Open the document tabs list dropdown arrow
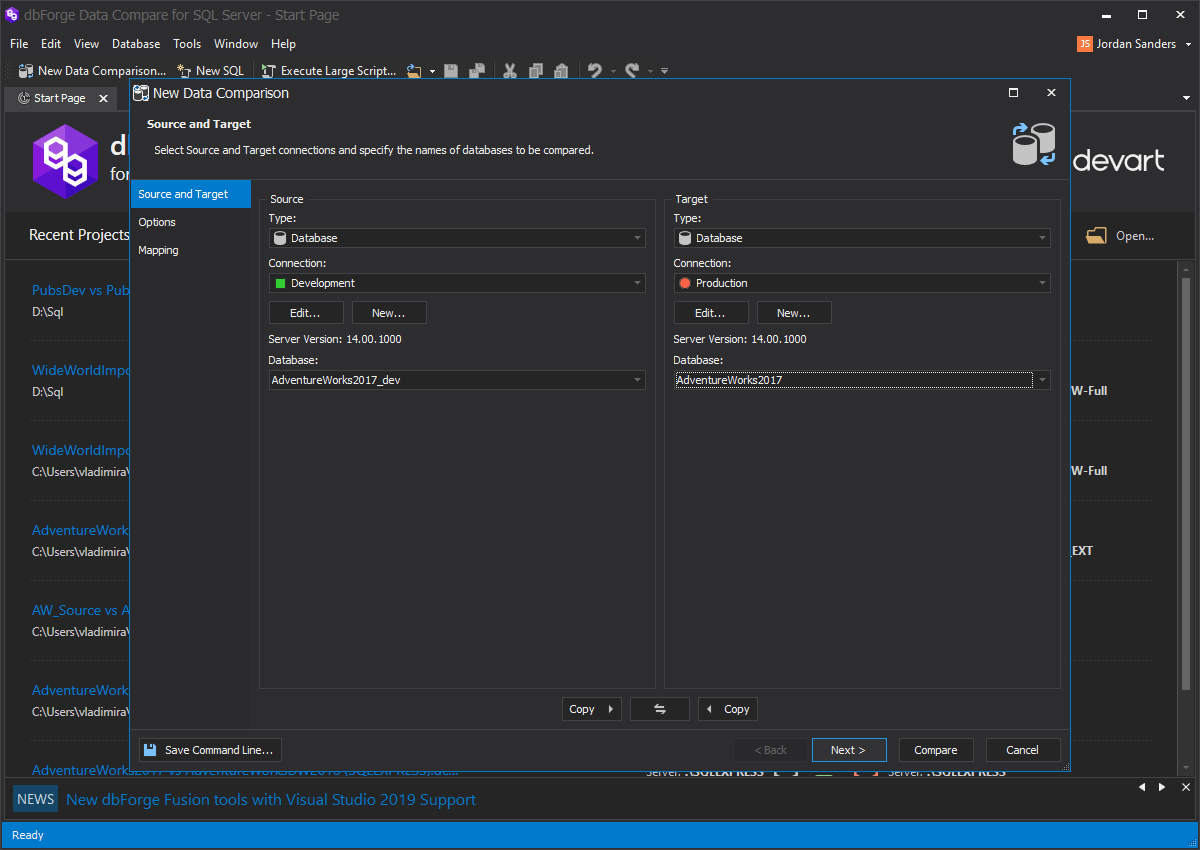Viewport: 1200px width, 850px height. point(1186,98)
